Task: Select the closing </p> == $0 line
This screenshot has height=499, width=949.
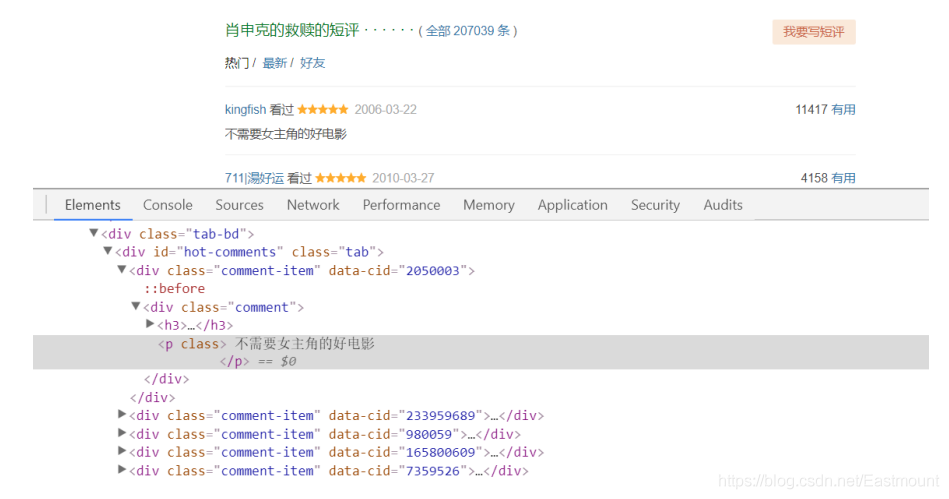Action: pyautogui.click(x=258, y=362)
